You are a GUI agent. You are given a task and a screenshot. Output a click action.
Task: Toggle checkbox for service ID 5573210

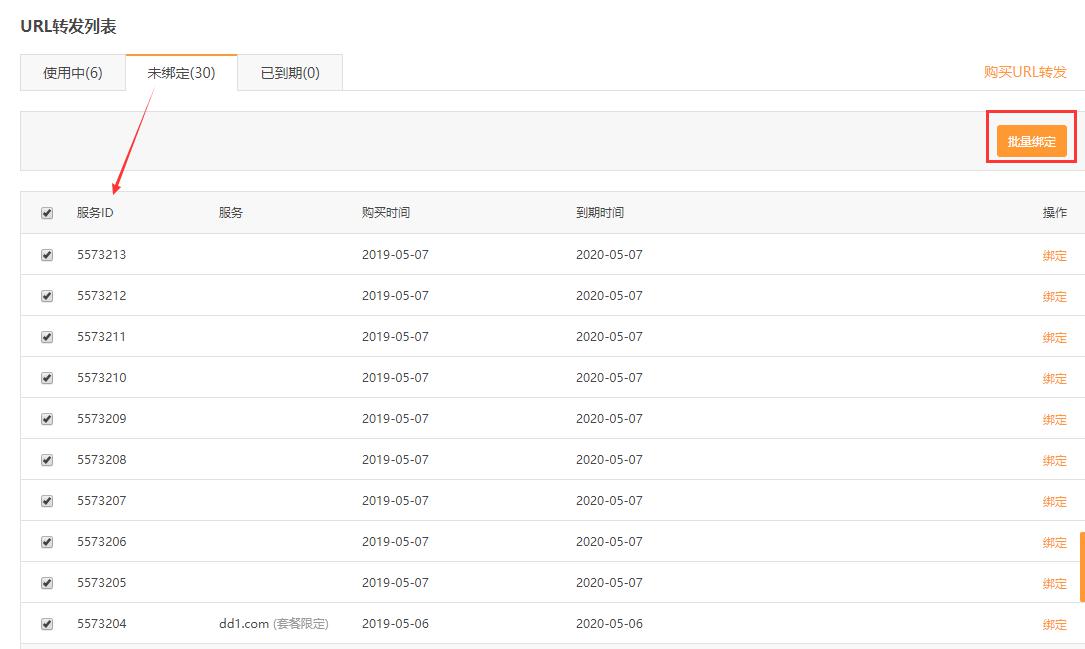pos(47,378)
